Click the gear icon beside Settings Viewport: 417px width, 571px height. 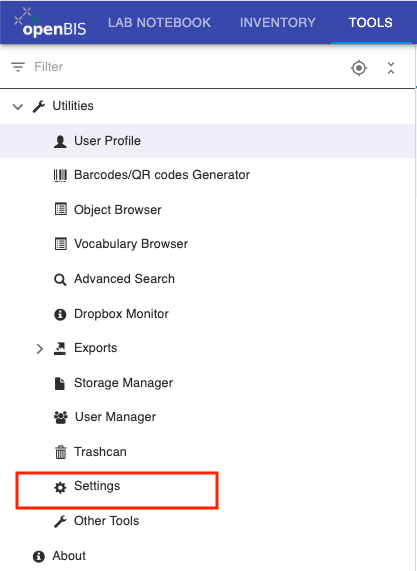click(x=60, y=487)
